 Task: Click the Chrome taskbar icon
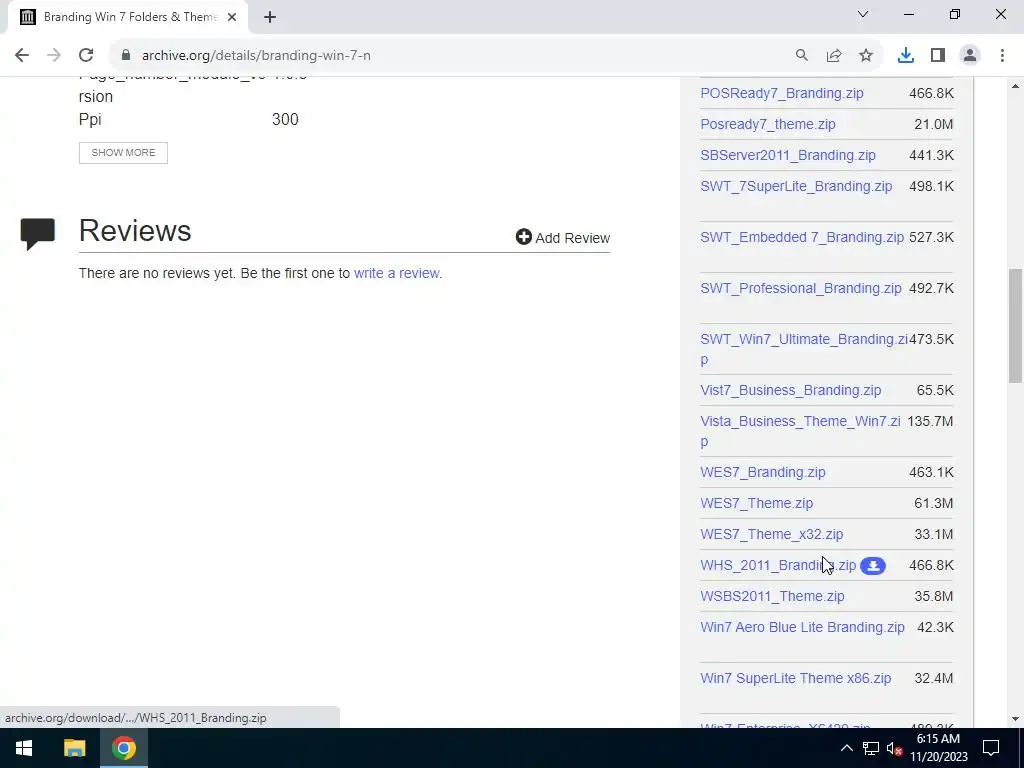[x=123, y=748]
